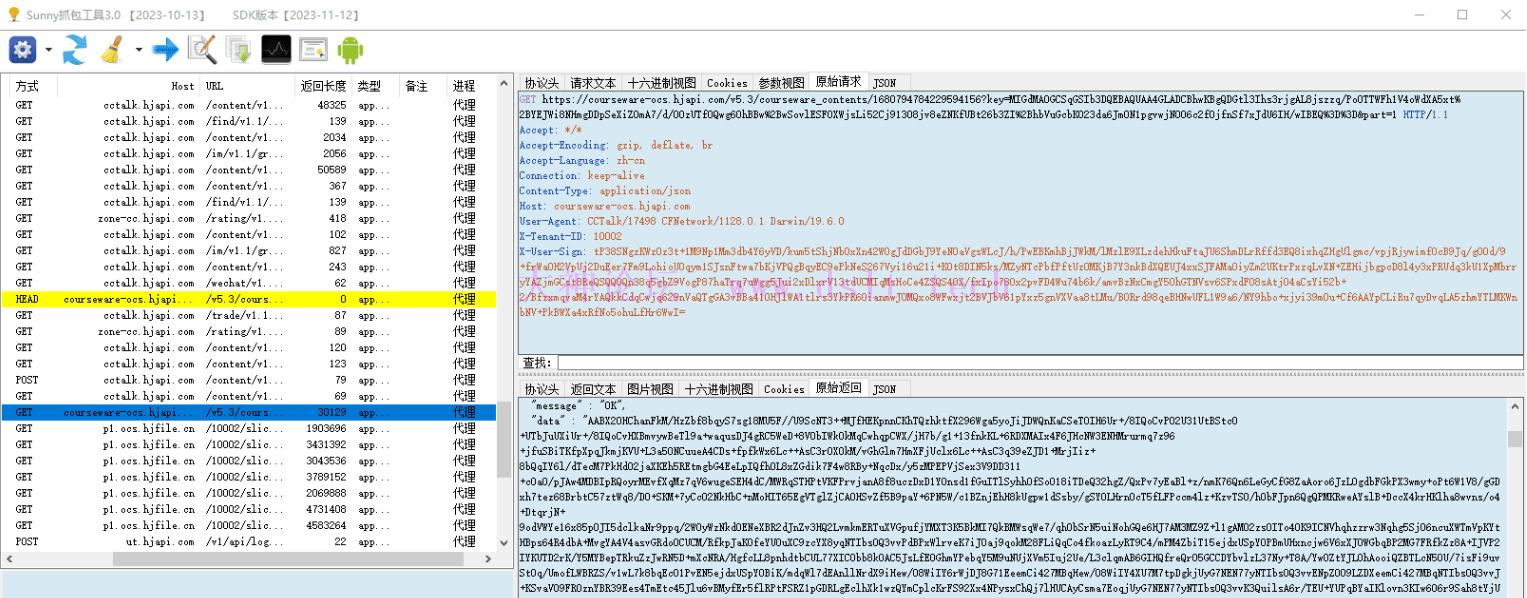Switch to the 请求文本 tab

pos(593,83)
